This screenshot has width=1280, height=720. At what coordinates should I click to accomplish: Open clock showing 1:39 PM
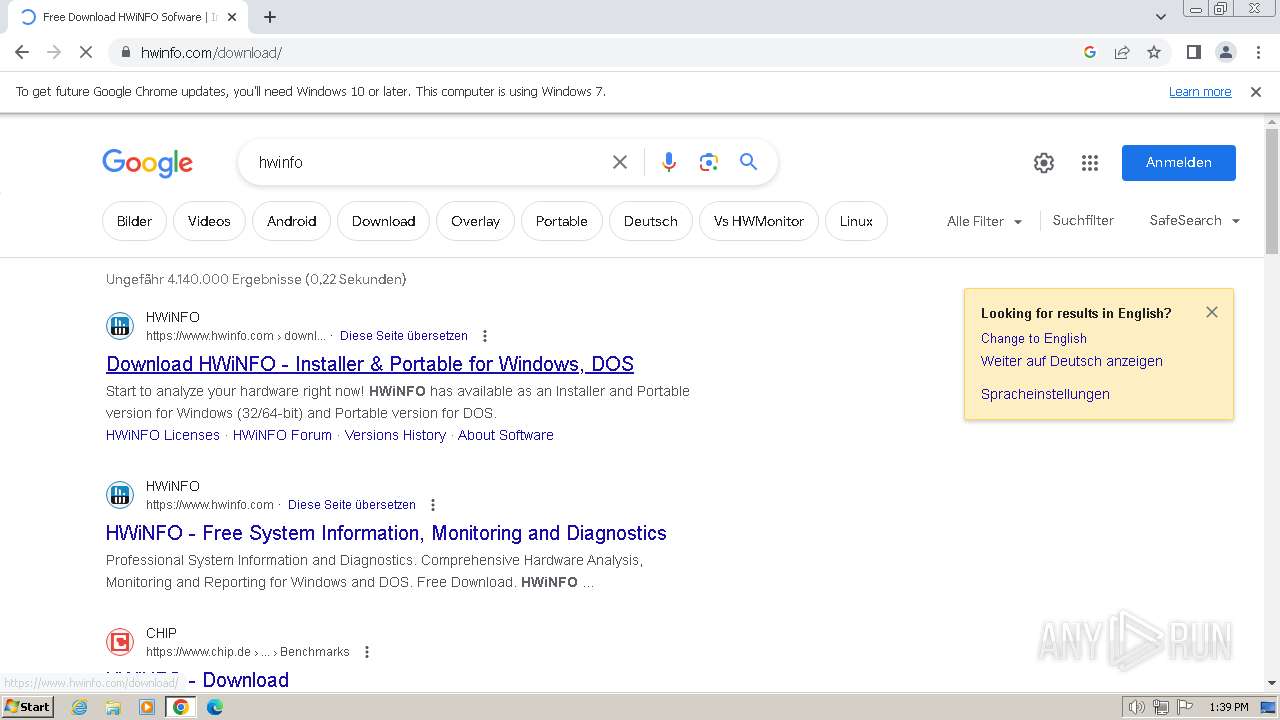(1229, 707)
